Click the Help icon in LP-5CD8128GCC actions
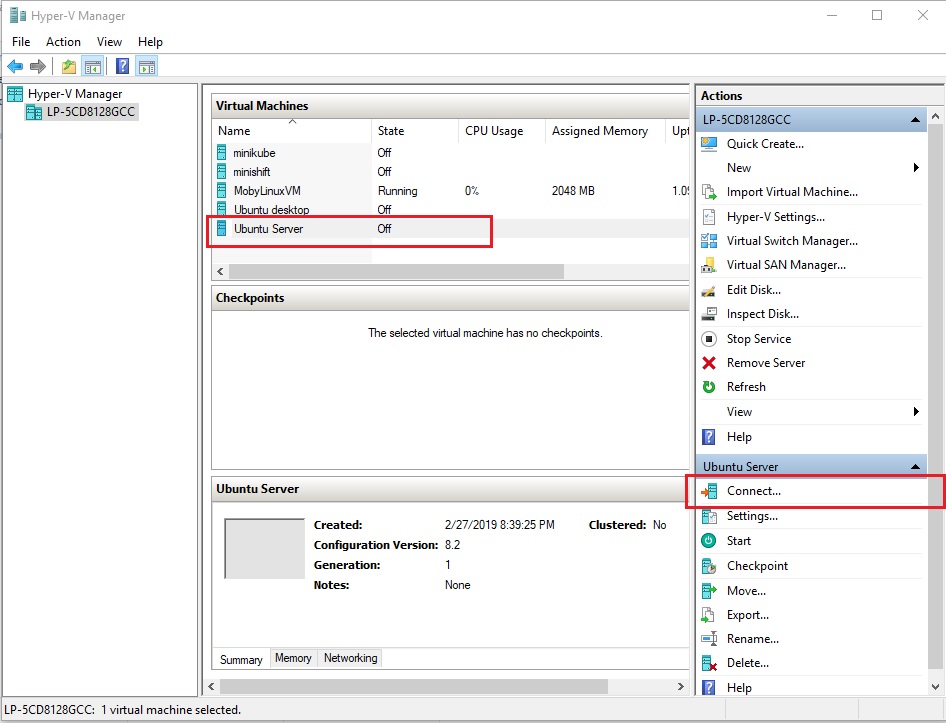This screenshot has height=723, width=946. pyautogui.click(x=709, y=437)
